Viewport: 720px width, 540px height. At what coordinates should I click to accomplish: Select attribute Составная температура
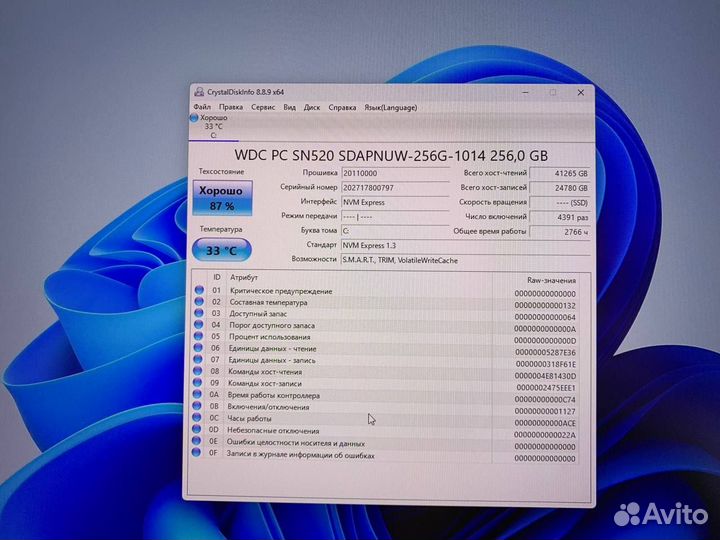pyautogui.click(x=268, y=303)
